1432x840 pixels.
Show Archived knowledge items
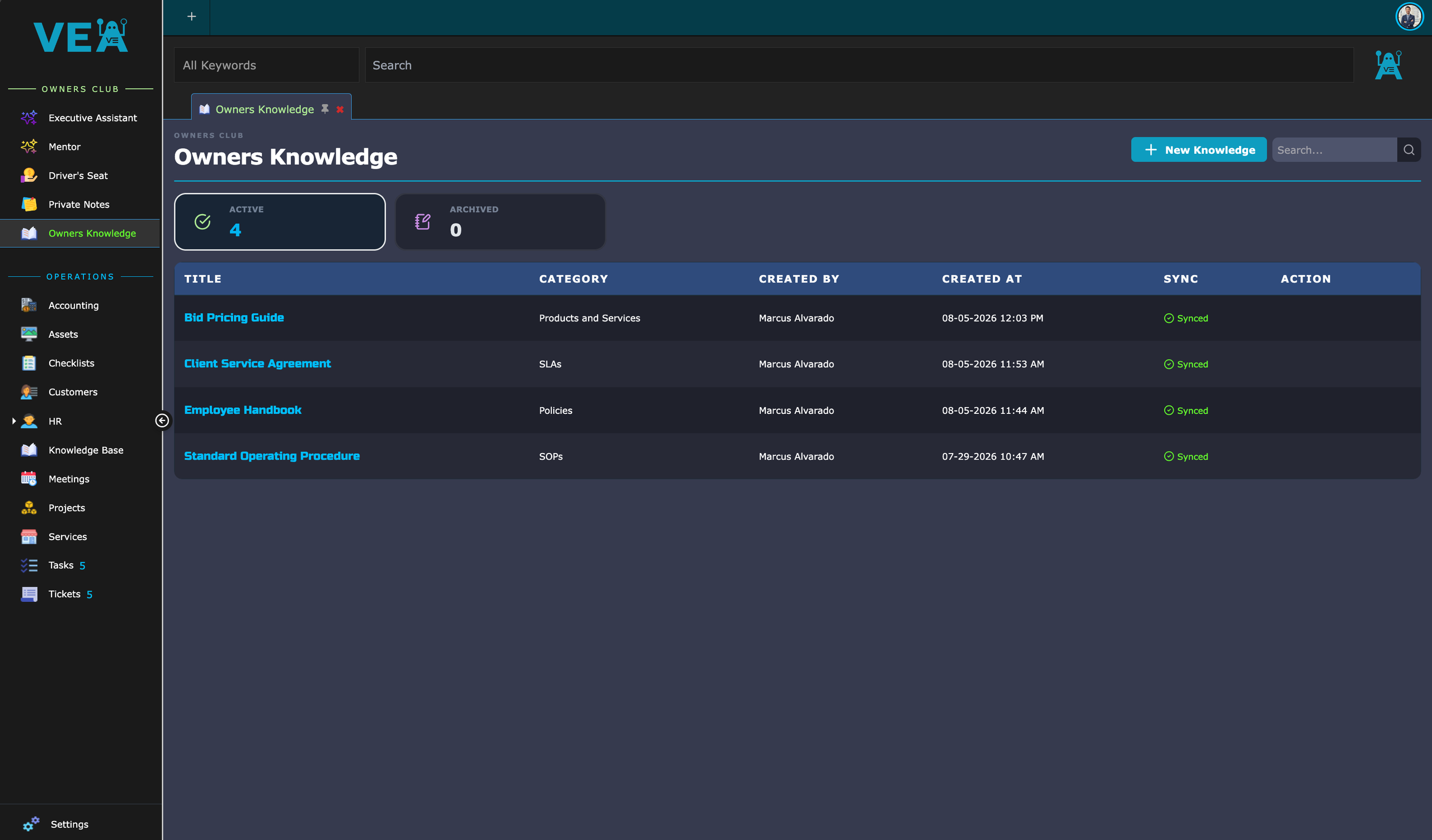coord(500,221)
